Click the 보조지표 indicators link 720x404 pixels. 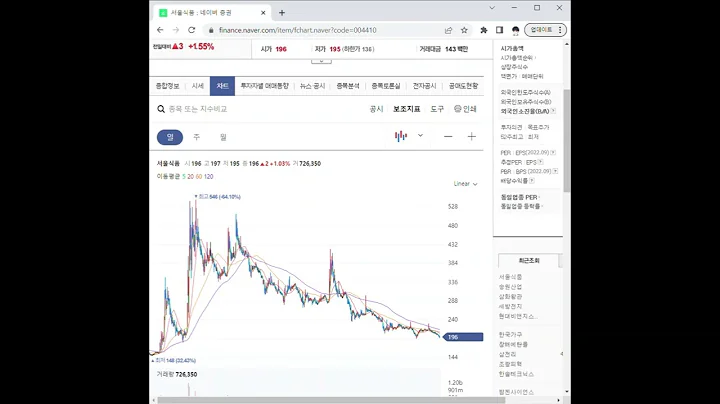406,109
